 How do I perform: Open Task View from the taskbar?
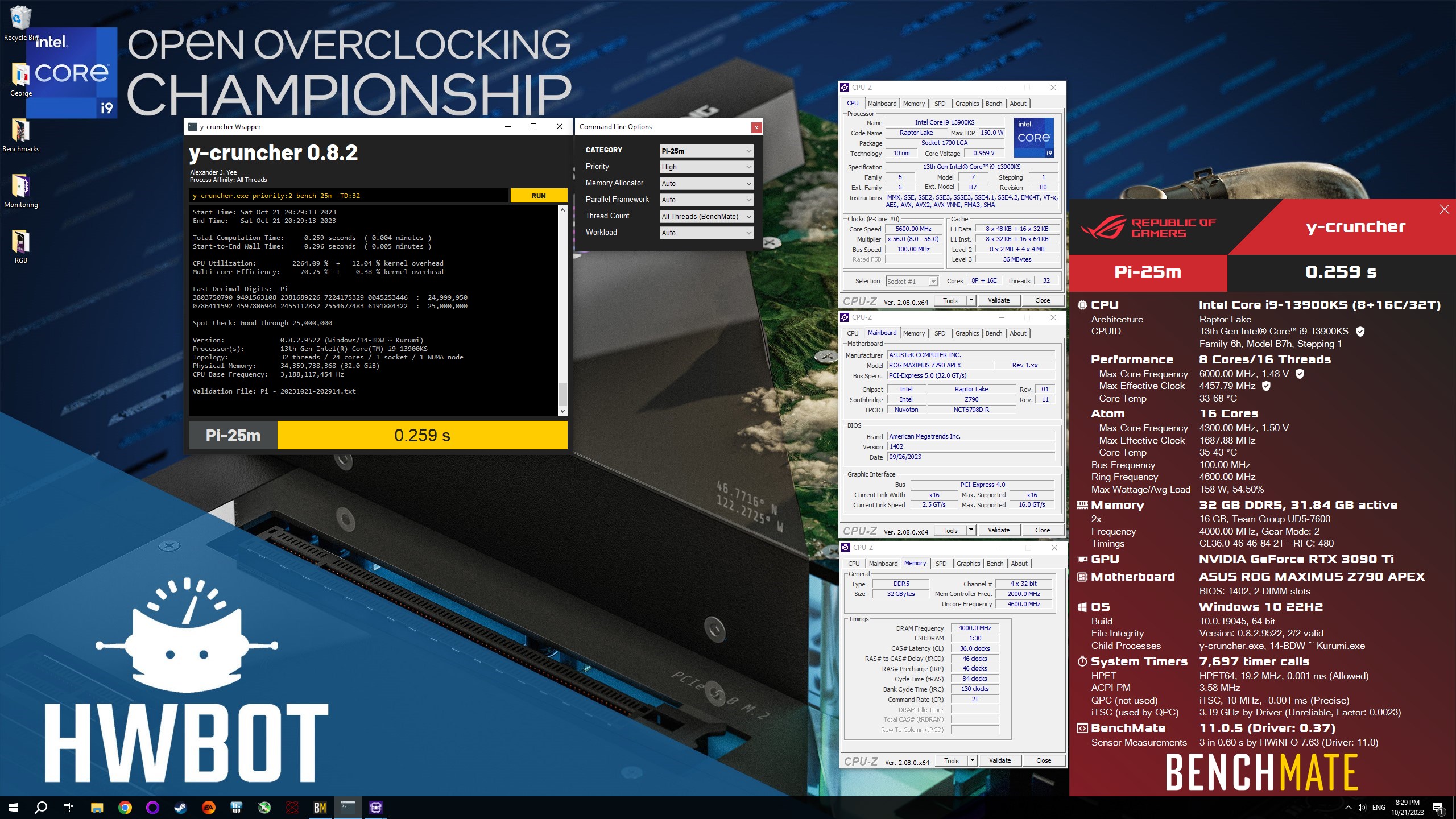pos(68,807)
